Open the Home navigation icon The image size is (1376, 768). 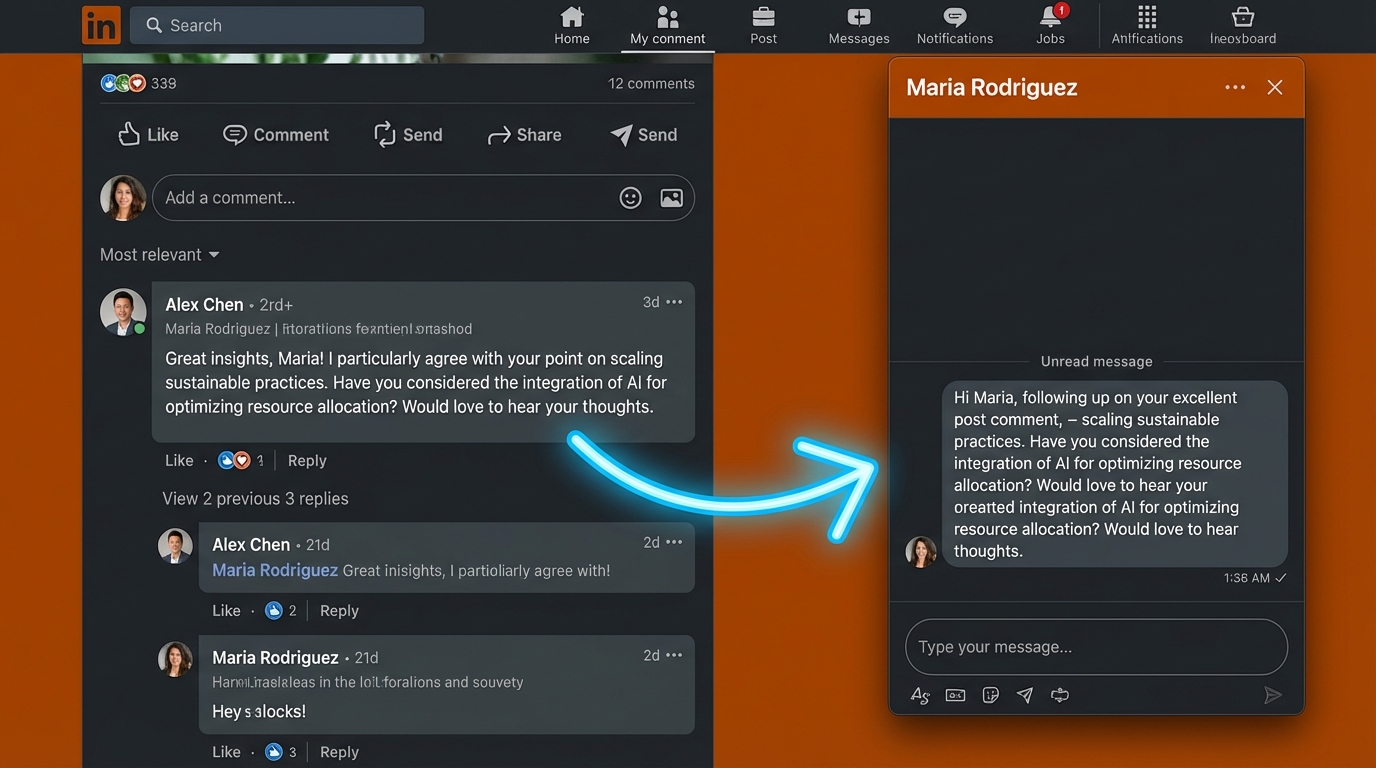point(571,25)
